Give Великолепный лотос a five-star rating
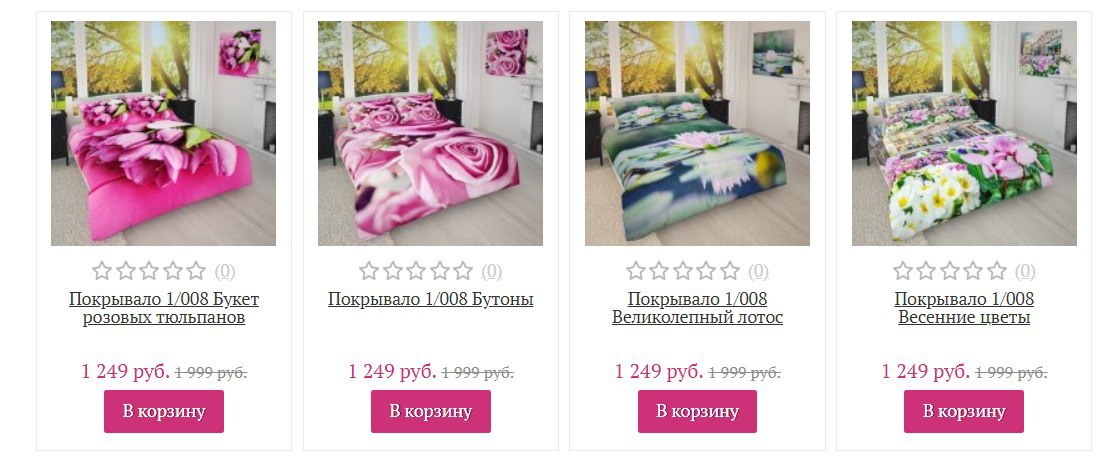The width and height of the screenshot is (1112, 472). (730, 270)
